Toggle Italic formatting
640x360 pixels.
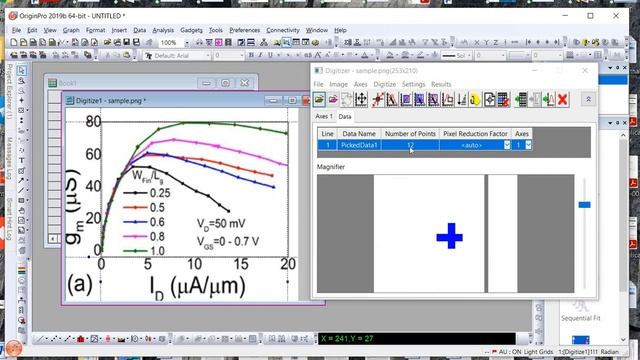tap(260, 55)
